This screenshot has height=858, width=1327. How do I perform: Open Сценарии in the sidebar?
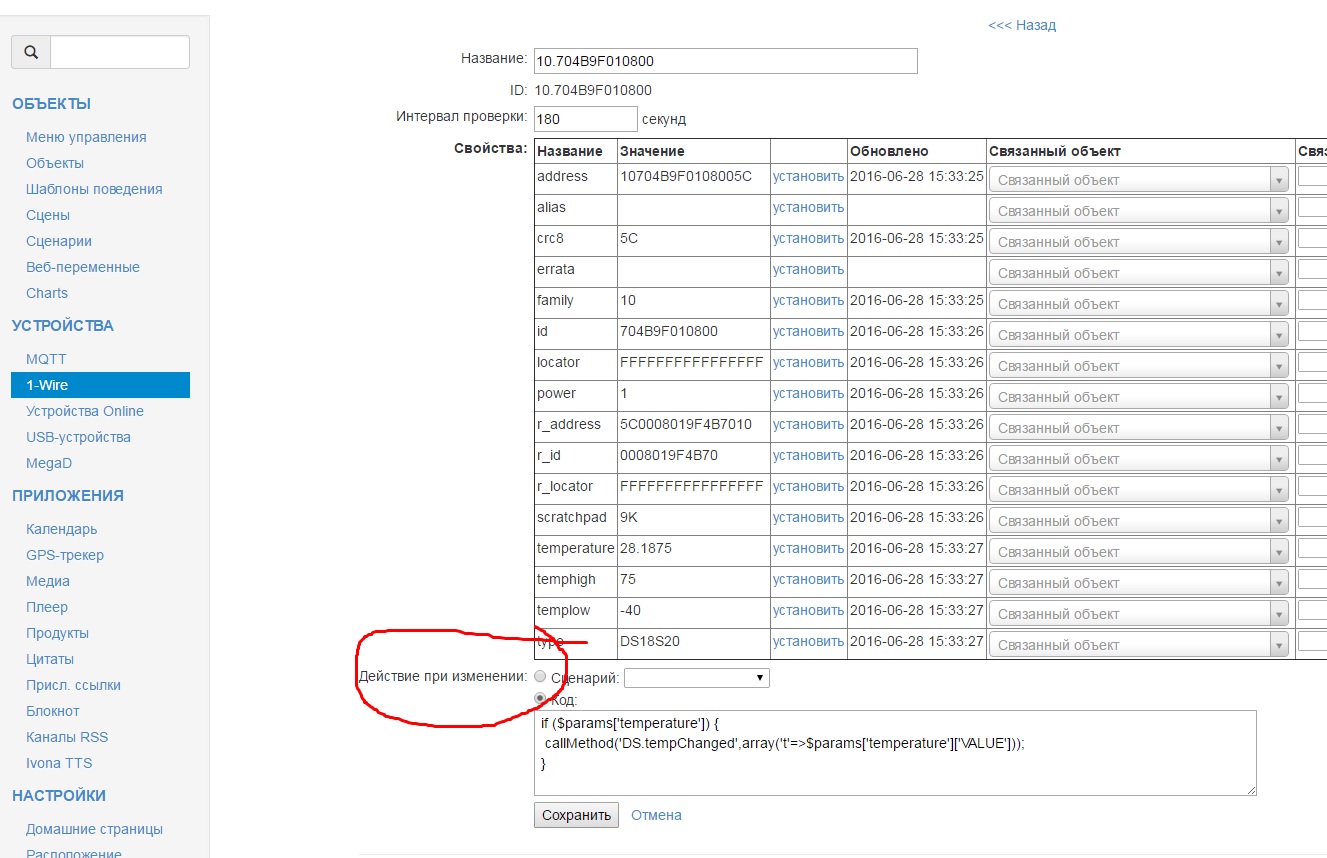(59, 241)
